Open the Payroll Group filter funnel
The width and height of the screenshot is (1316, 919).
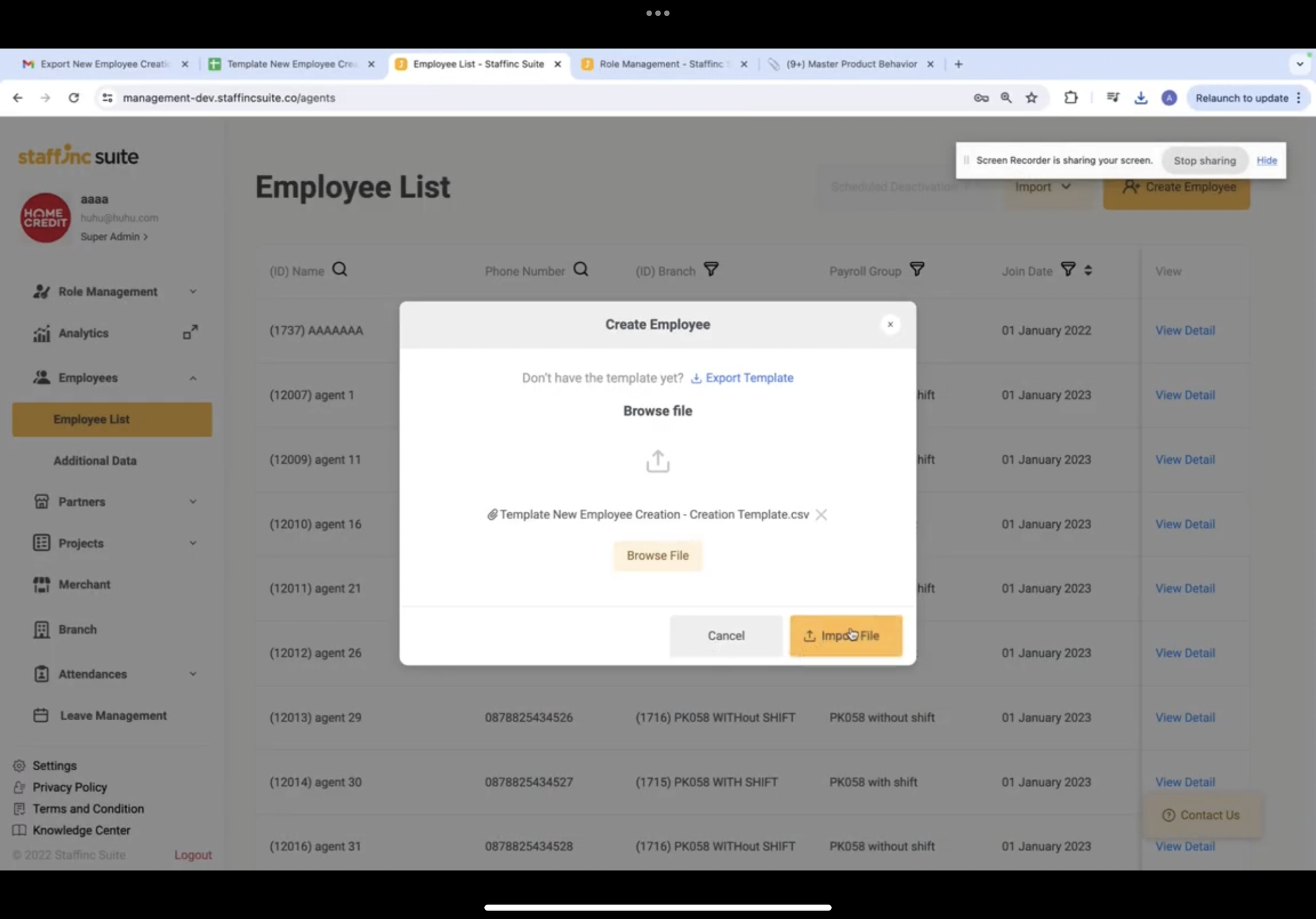point(917,270)
